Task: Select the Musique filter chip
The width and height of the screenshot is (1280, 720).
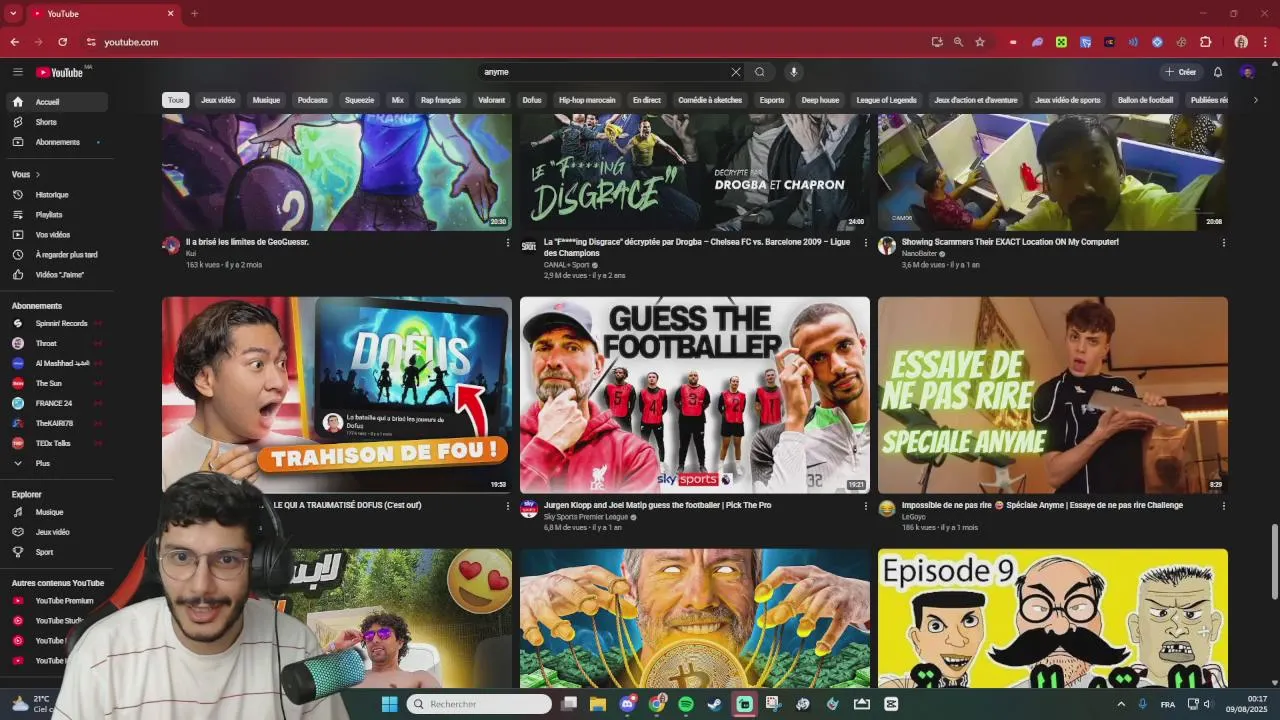Action: 266,100
